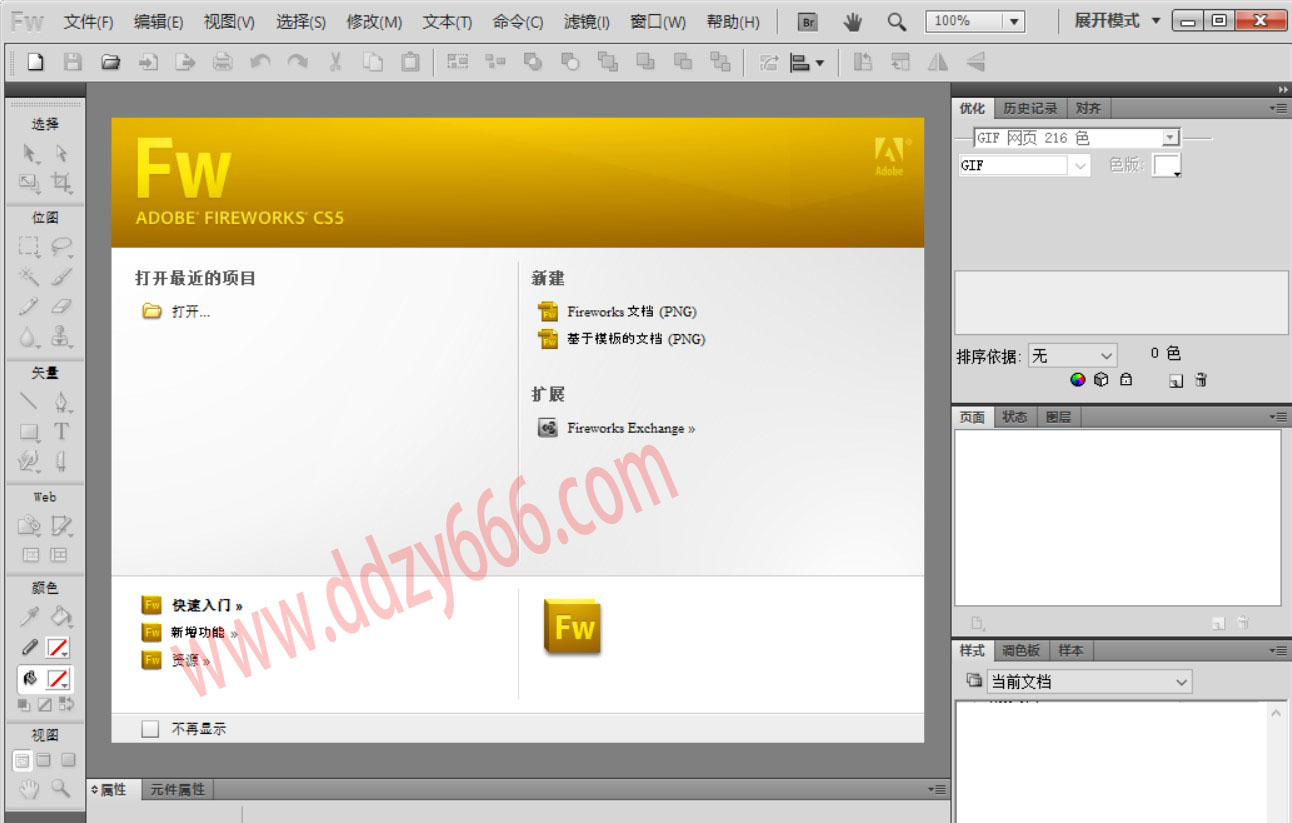The width and height of the screenshot is (1292, 823).
Task: Open the 文件(F) menu
Action: click(88, 21)
